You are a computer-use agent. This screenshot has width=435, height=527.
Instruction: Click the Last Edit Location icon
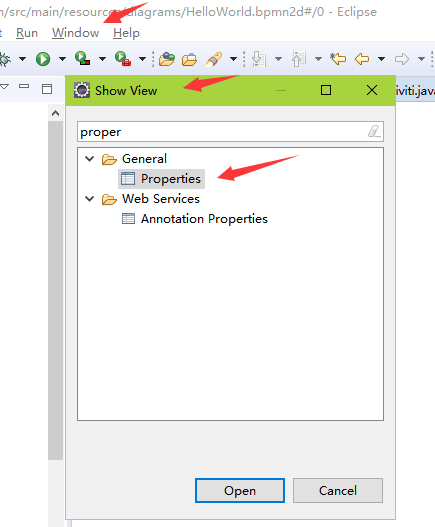pyautogui.click(x=338, y=59)
